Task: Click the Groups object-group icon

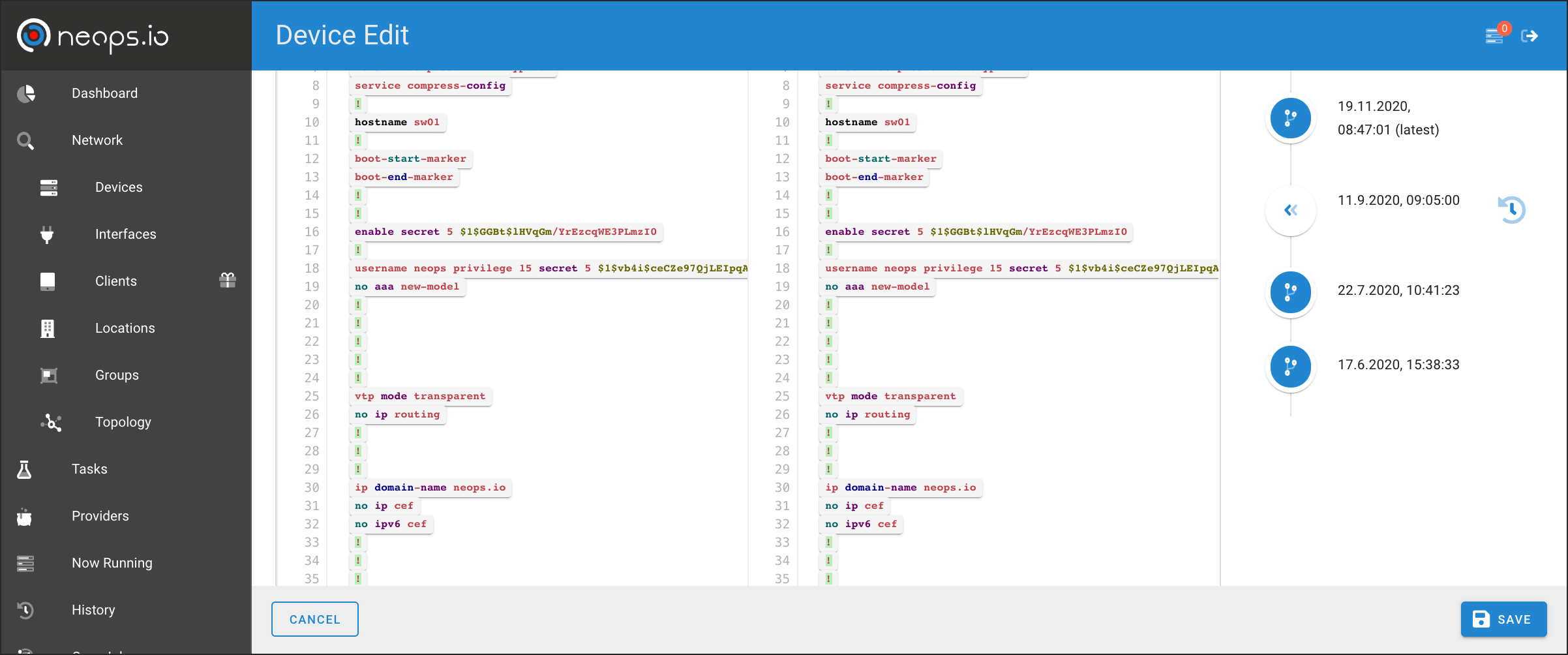Action: [49, 375]
